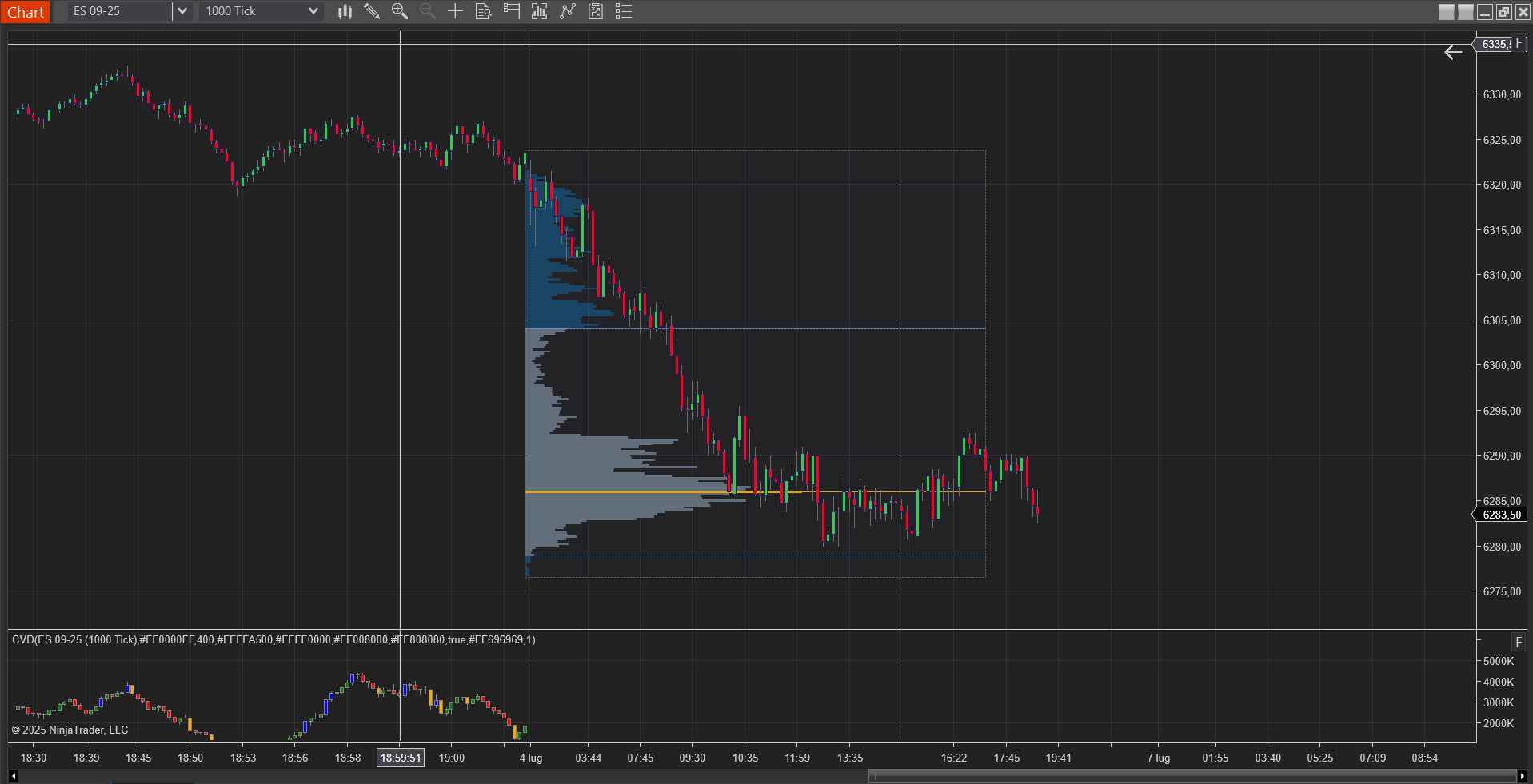Toggle the Chart Trader panel icon
Viewport: 1533px width, 784px height.
click(511, 11)
